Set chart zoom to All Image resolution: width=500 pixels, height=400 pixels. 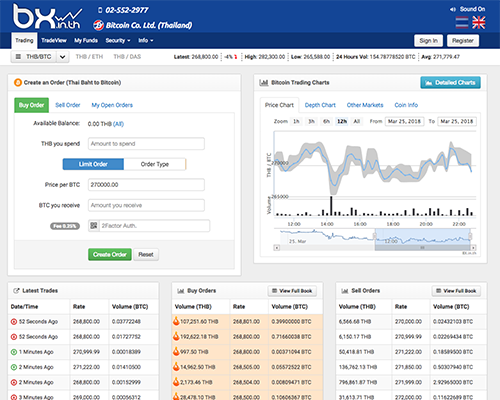(357, 121)
